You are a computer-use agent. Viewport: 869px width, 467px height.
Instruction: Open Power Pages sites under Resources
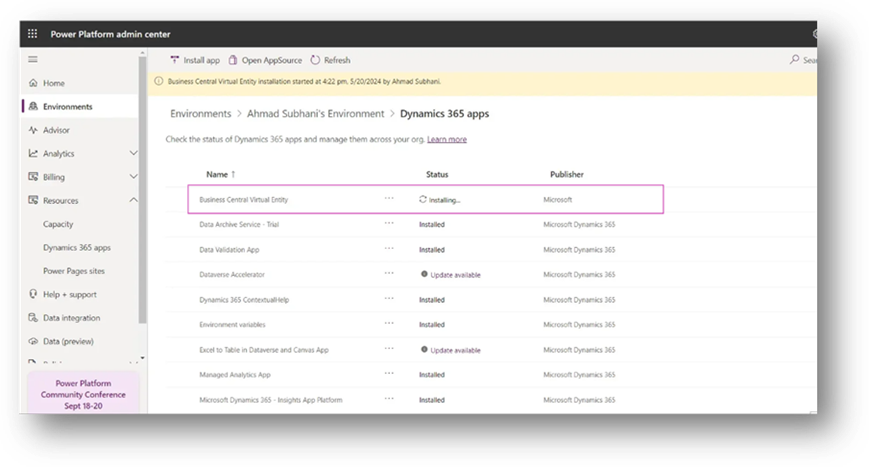point(74,271)
